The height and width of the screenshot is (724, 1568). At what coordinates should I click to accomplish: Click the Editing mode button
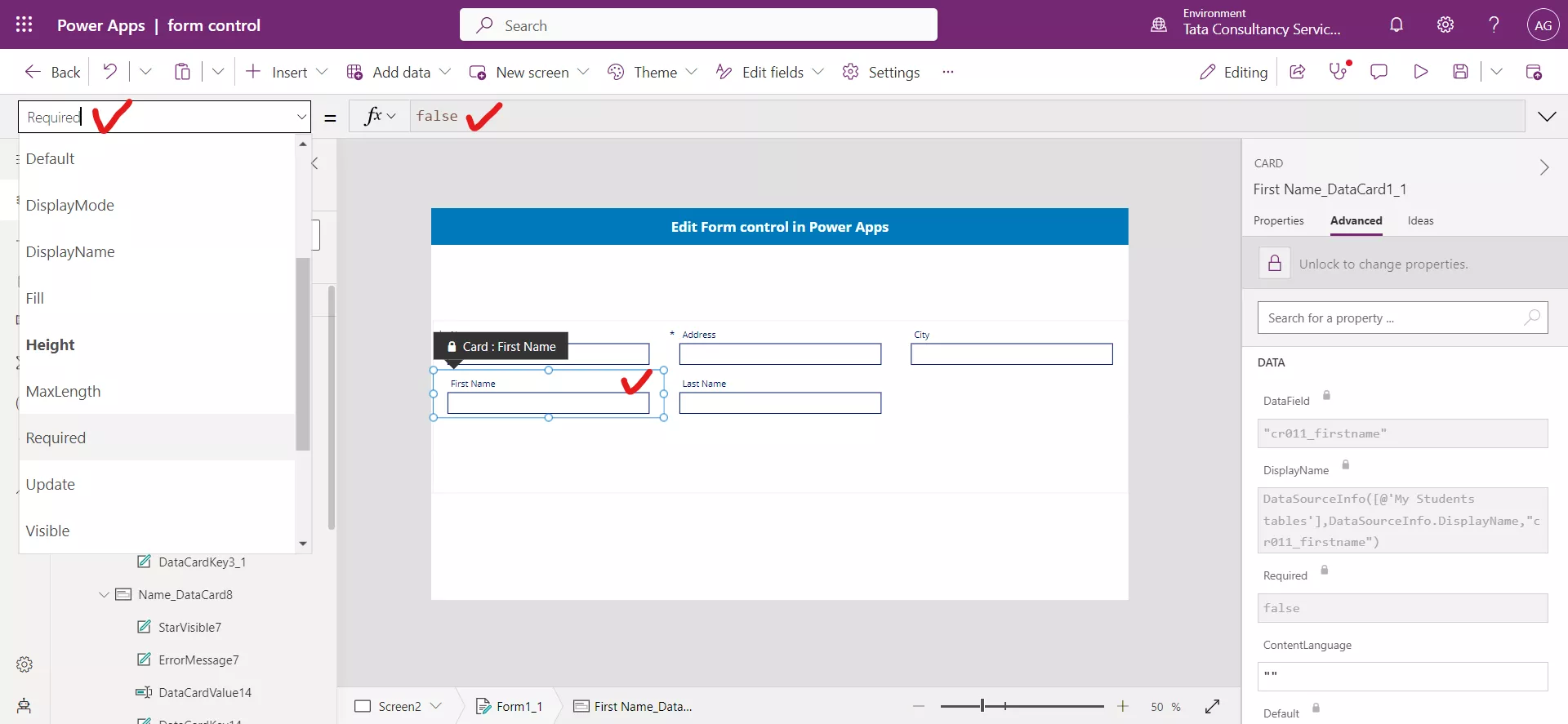[1233, 72]
